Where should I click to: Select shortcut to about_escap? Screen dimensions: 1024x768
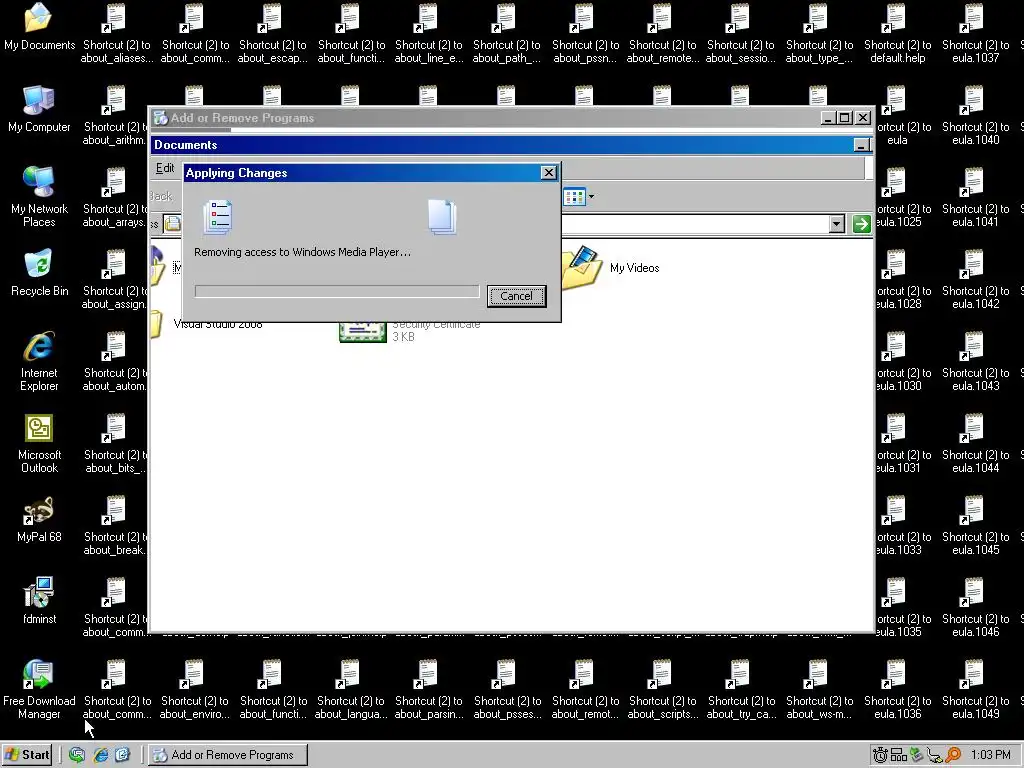[x=272, y=34]
